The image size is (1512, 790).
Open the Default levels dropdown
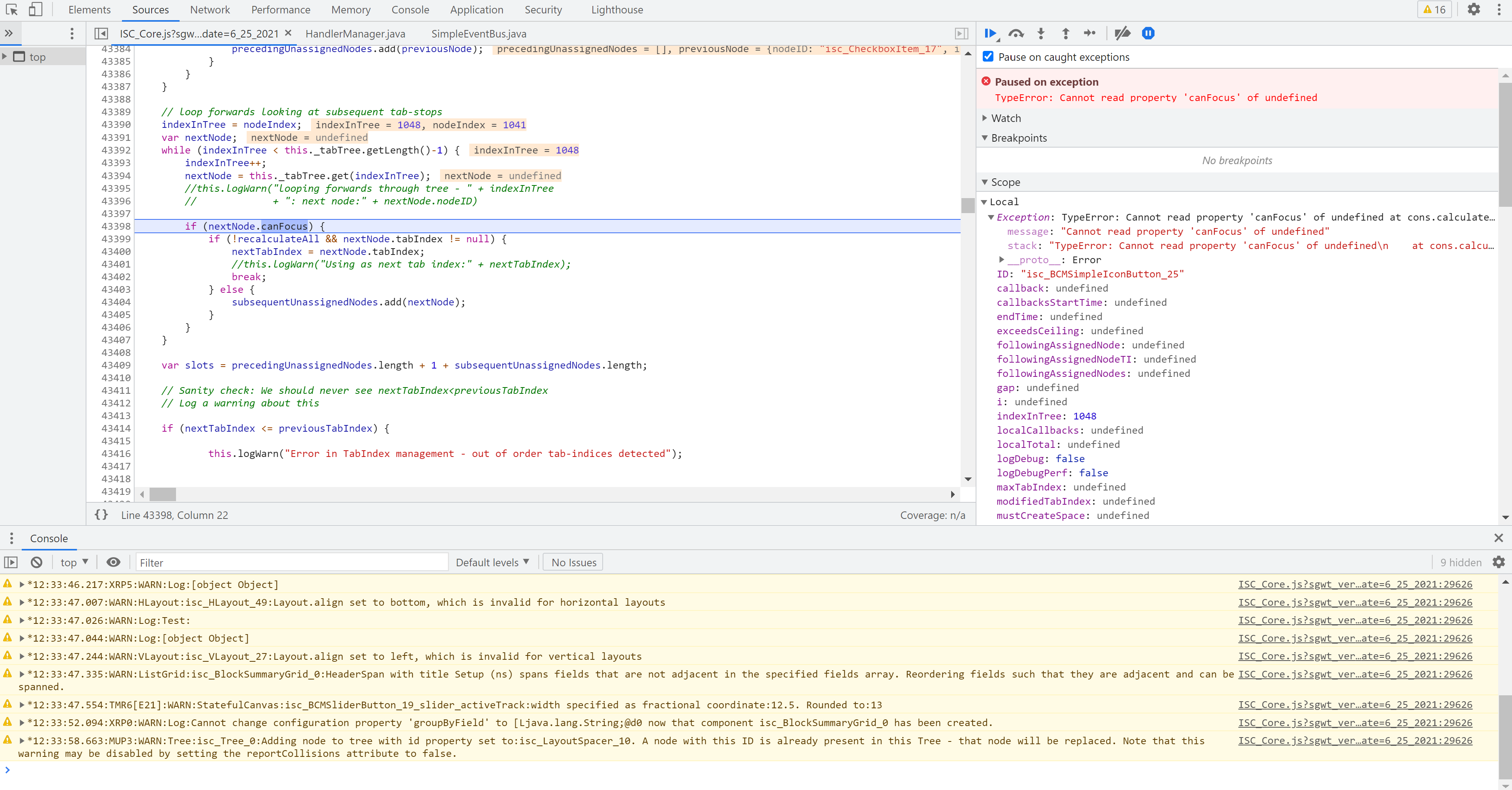click(492, 562)
